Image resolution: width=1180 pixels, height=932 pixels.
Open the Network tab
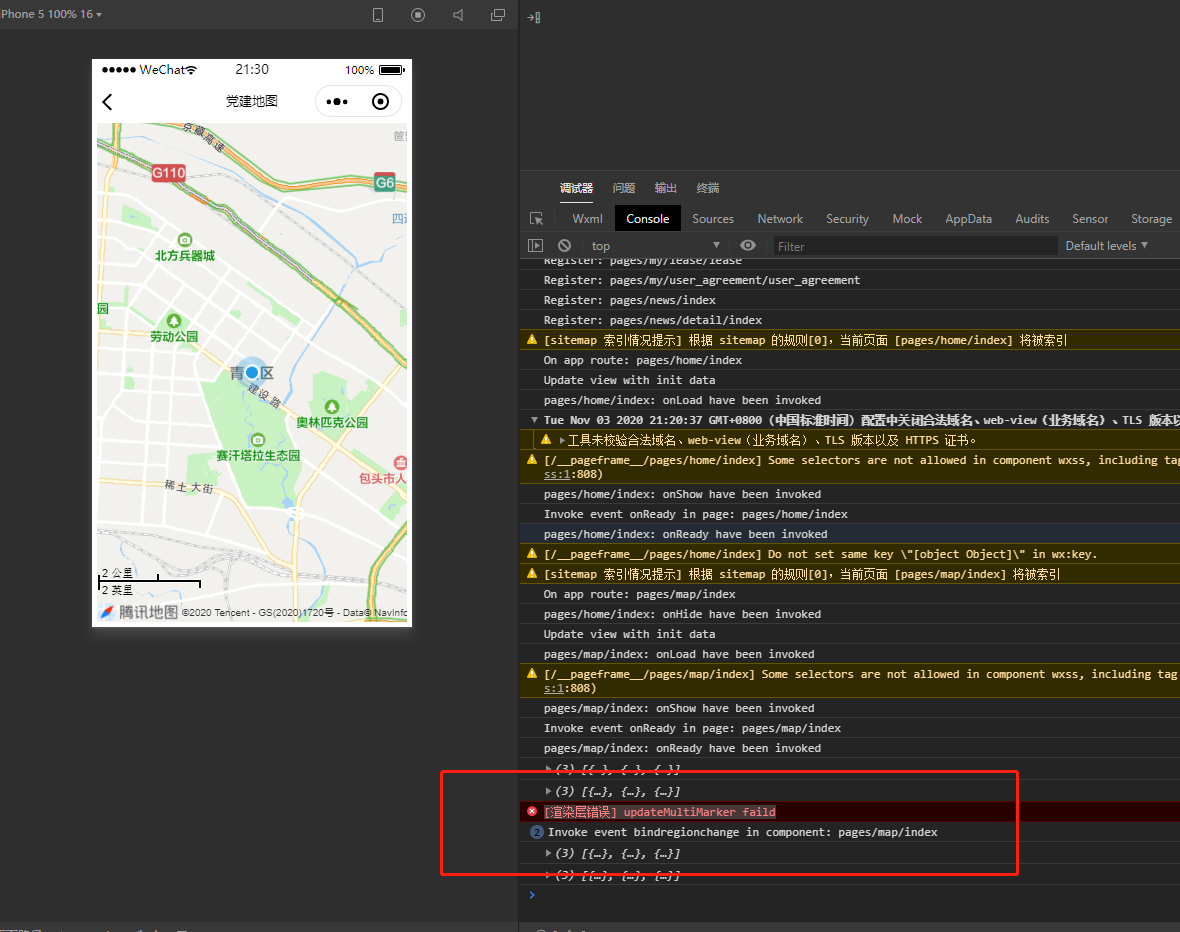[780, 218]
